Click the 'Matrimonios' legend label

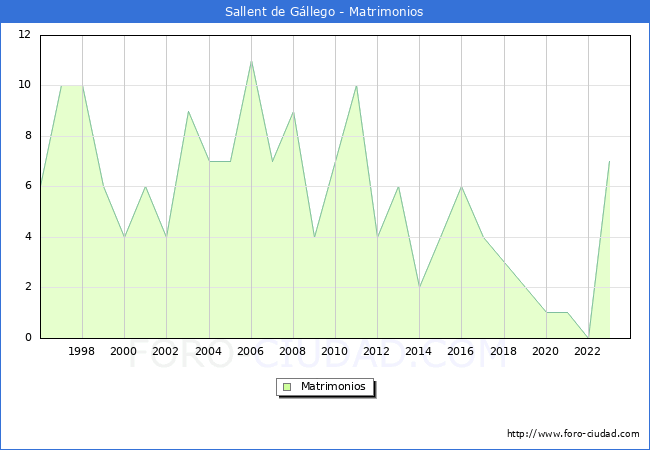(333, 386)
